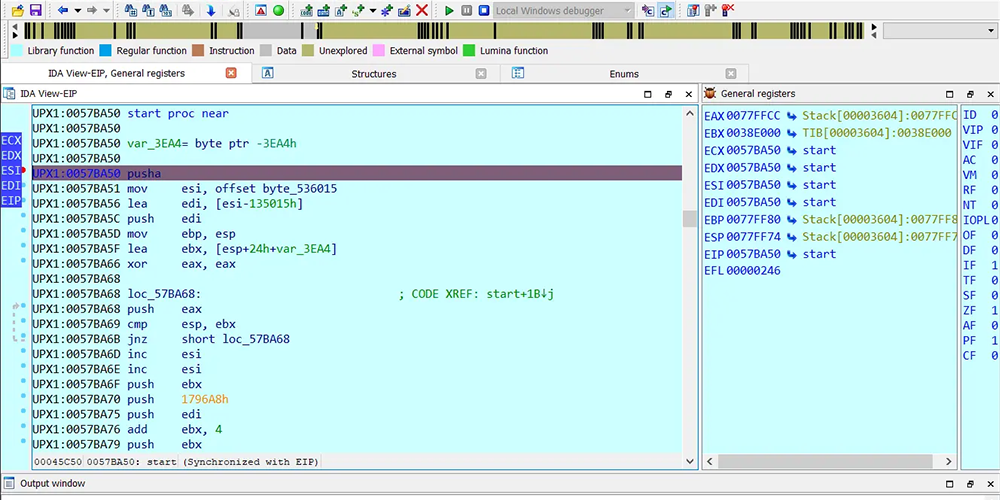Close the Enums tab

[x=731, y=74]
